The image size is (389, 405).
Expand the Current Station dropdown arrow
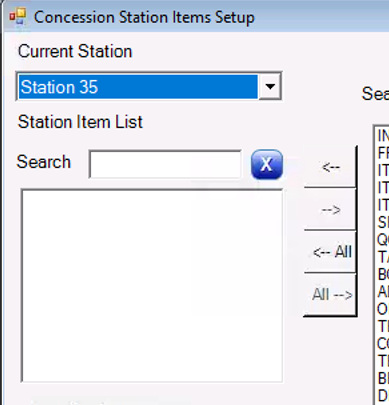coord(270,87)
